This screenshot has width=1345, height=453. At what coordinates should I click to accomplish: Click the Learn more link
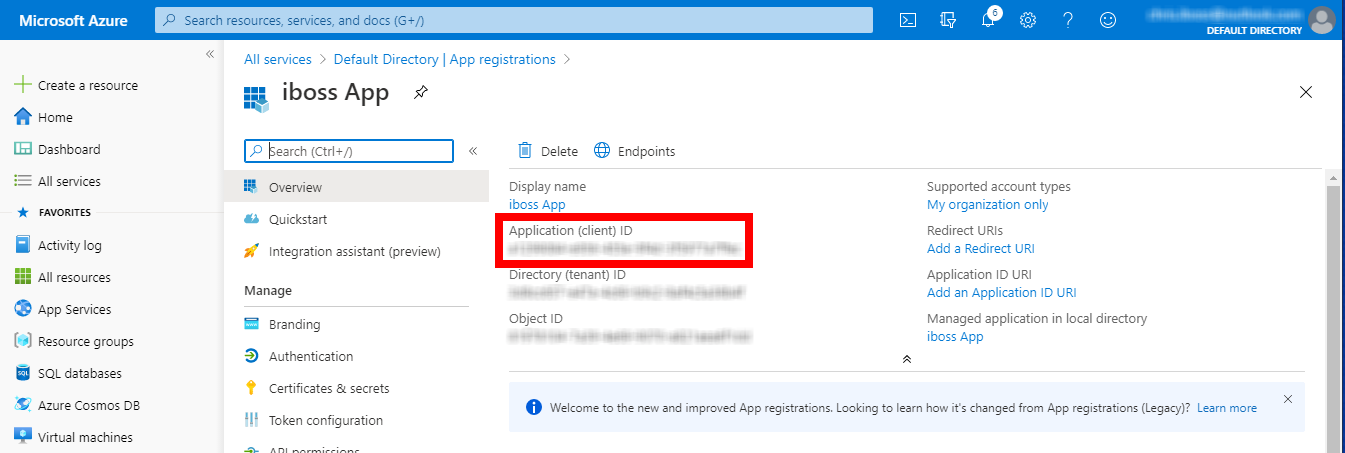click(1227, 408)
